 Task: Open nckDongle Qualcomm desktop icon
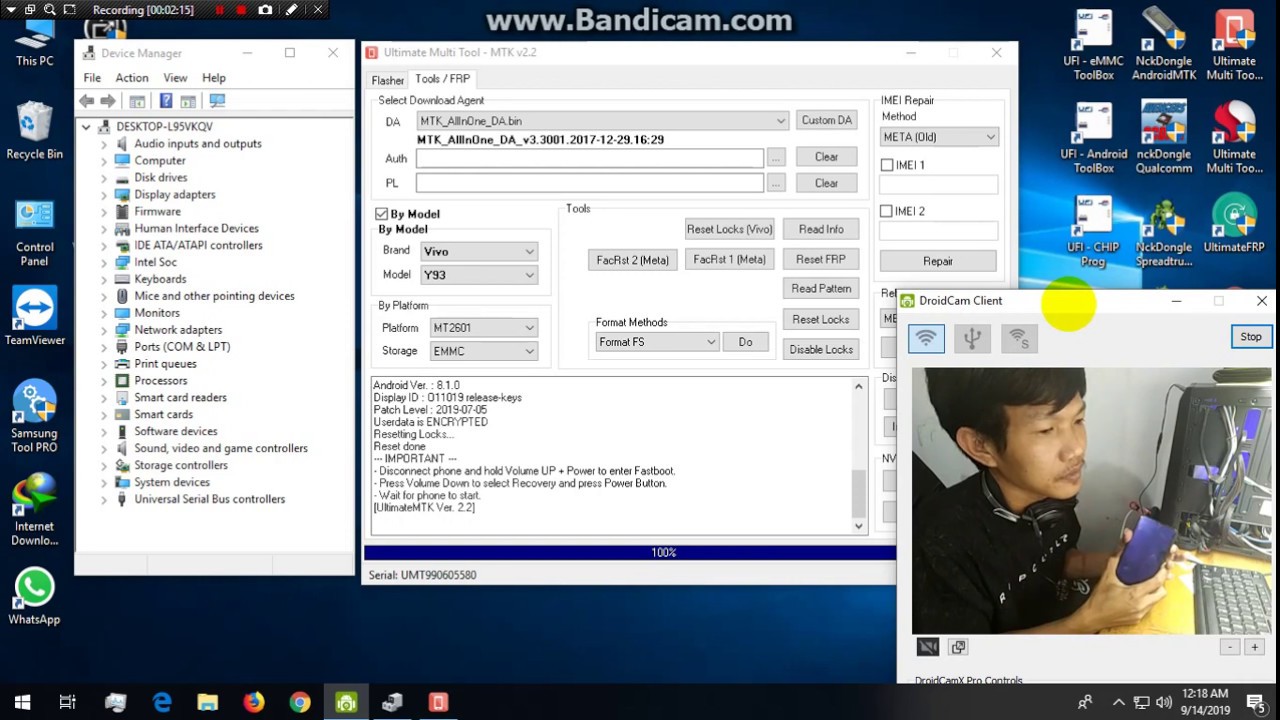pyautogui.click(x=1164, y=138)
